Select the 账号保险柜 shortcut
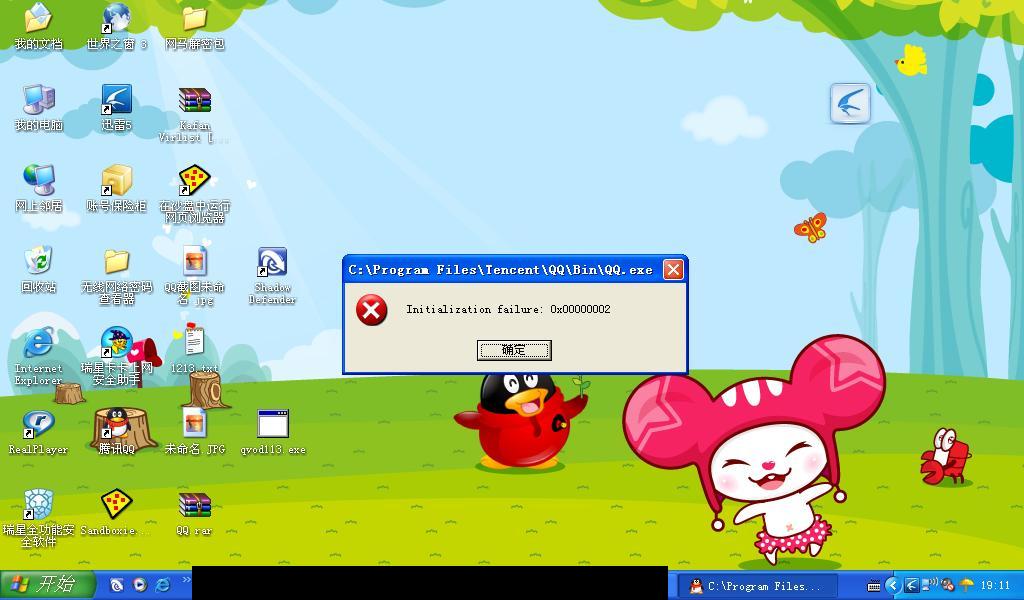The image size is (1024, 600). [117, 189]
